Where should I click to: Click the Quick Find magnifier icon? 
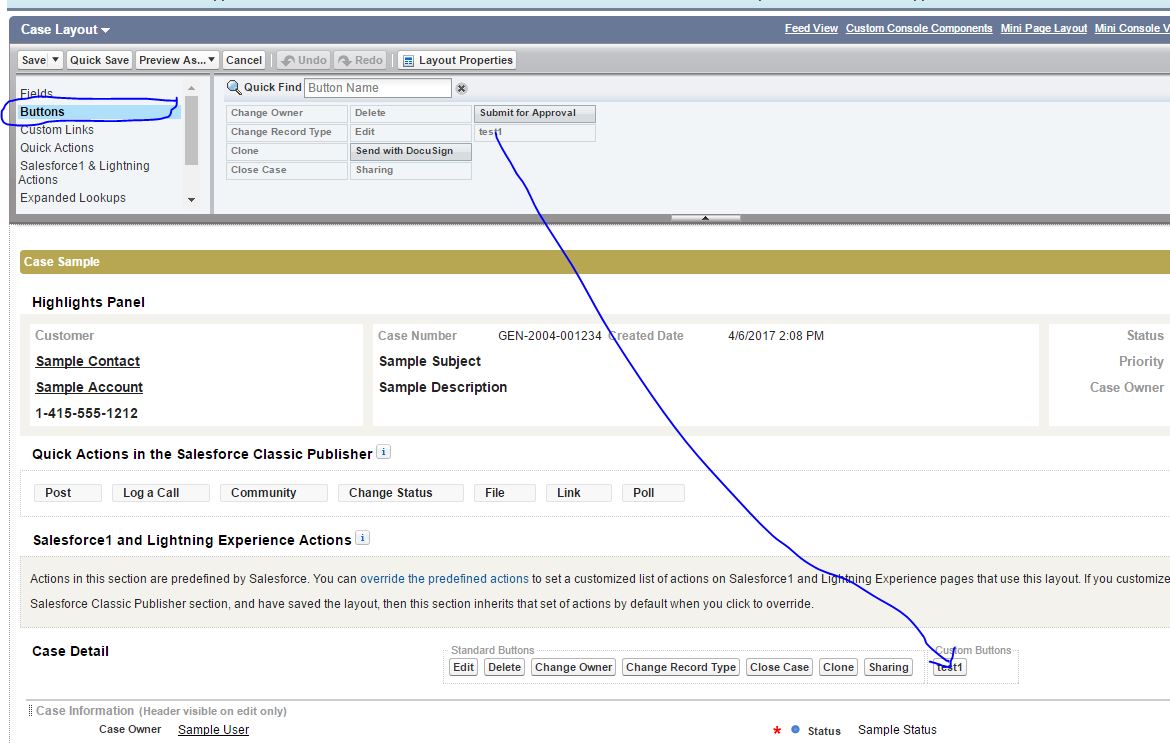[234, 88]
